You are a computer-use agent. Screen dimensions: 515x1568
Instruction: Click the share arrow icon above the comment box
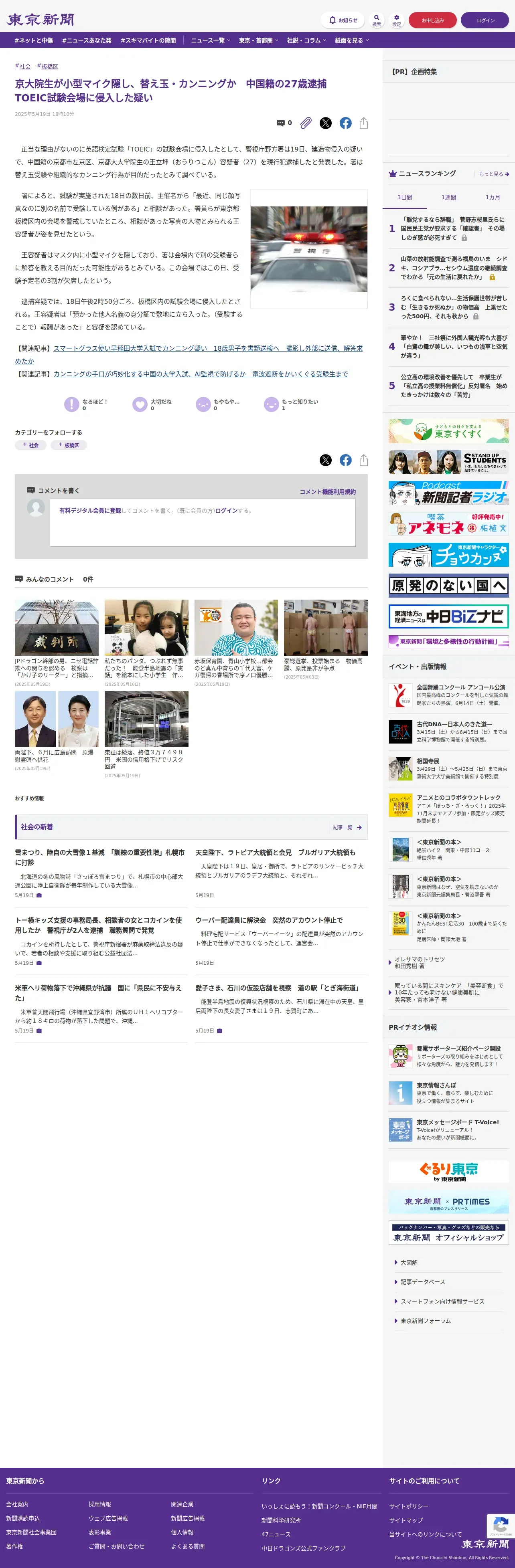tap(364, 460)
